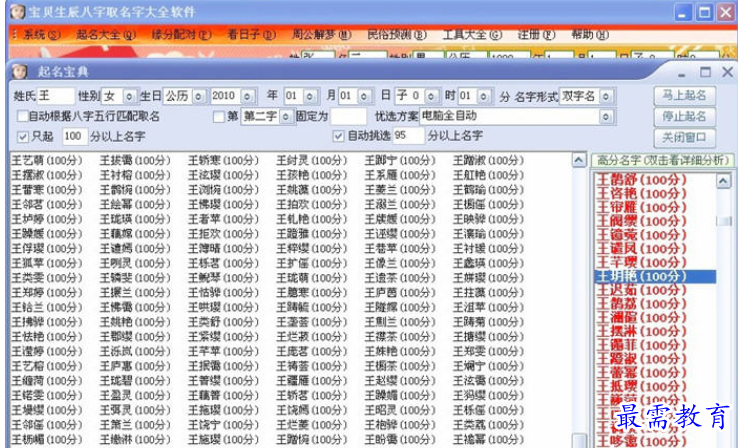Enable 自动根据八字五行匹配取名 checkbox
738x448 pixels.
(x=22, y=116)
